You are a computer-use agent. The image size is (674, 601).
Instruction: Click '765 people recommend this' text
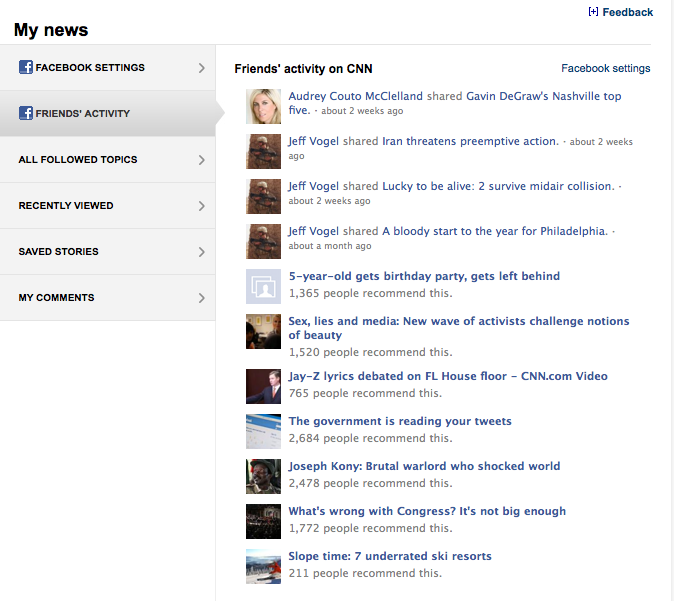[365, 393]
